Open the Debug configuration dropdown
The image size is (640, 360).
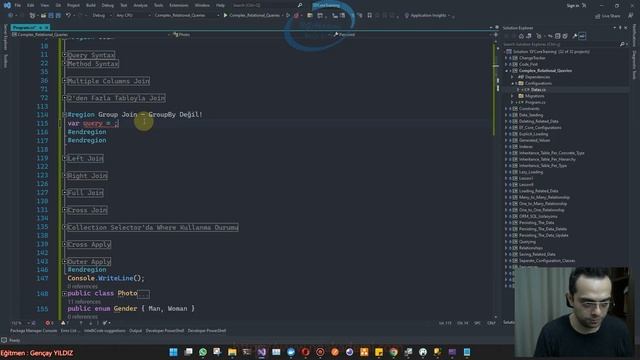click(101, 16)
